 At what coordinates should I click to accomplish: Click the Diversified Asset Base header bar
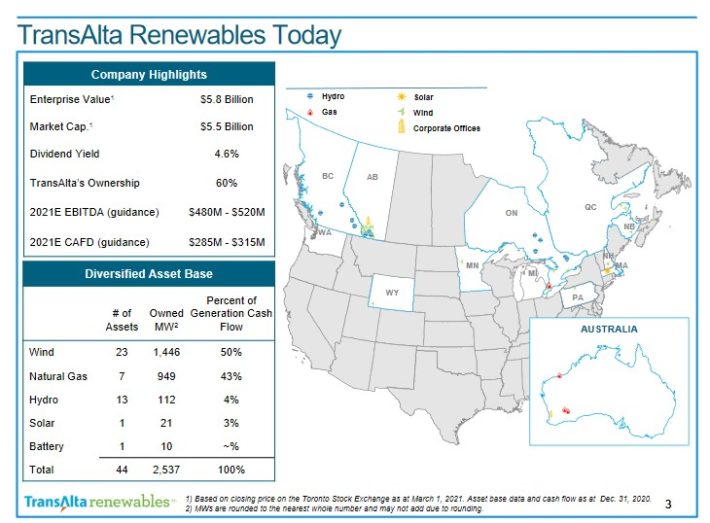pyautogui.click(x=149, y=273)
